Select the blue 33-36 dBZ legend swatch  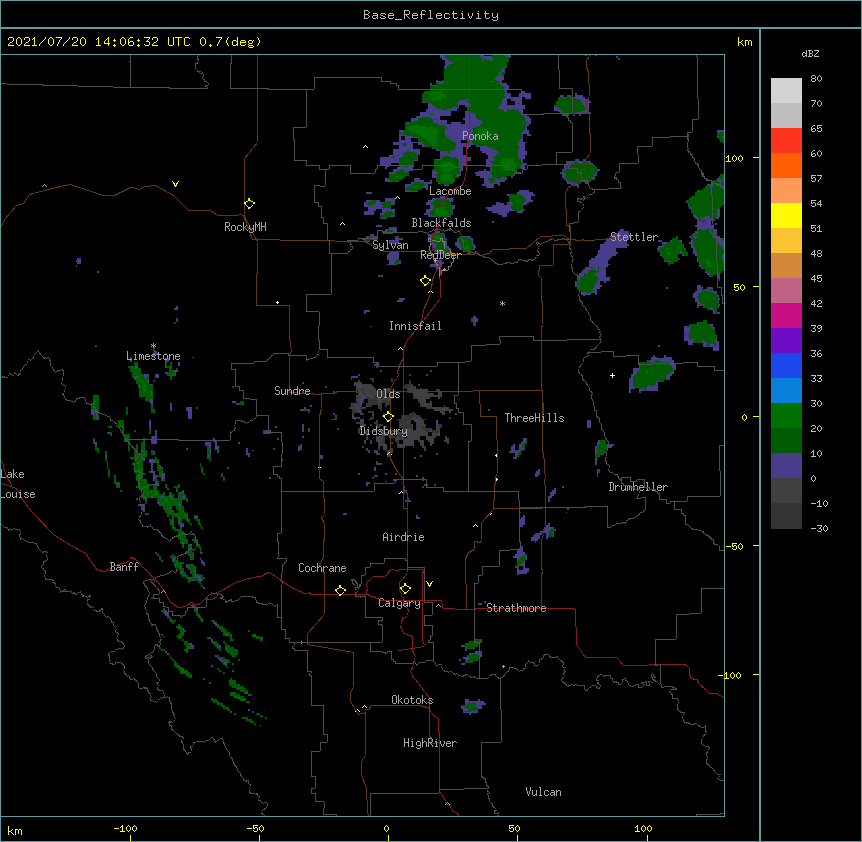click(x=786, y=365)
